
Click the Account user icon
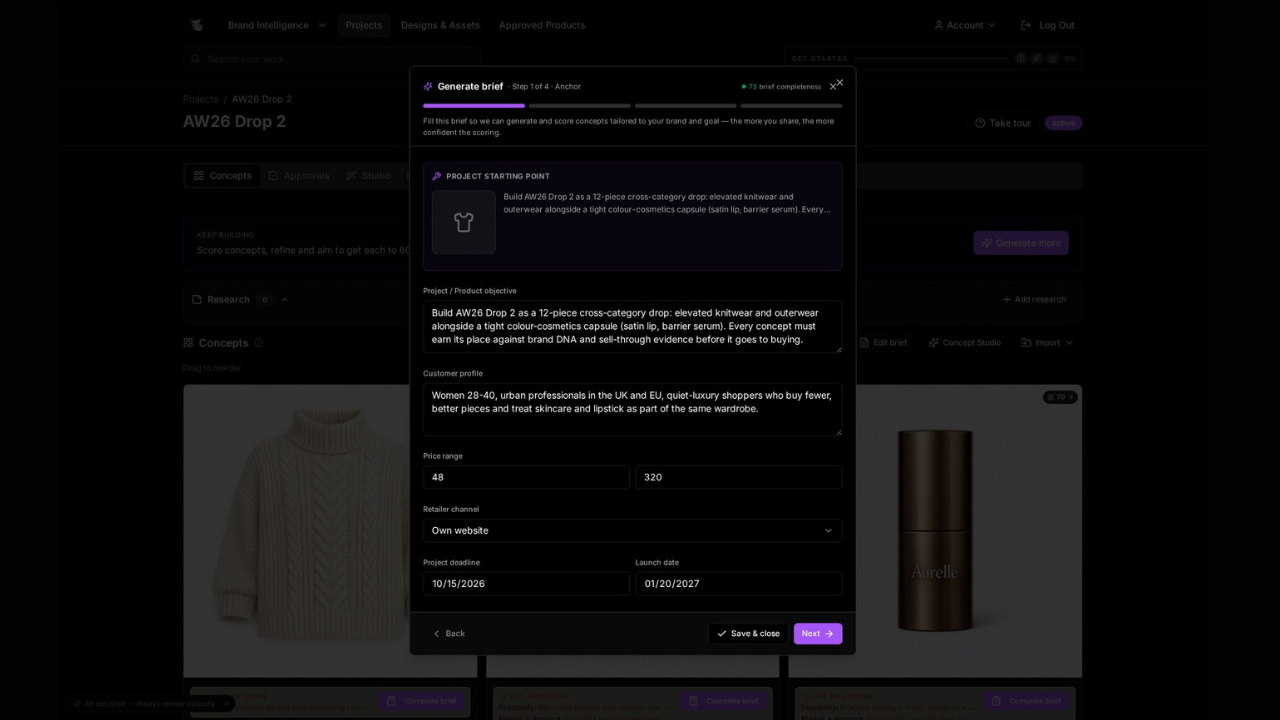pos(939,25)
